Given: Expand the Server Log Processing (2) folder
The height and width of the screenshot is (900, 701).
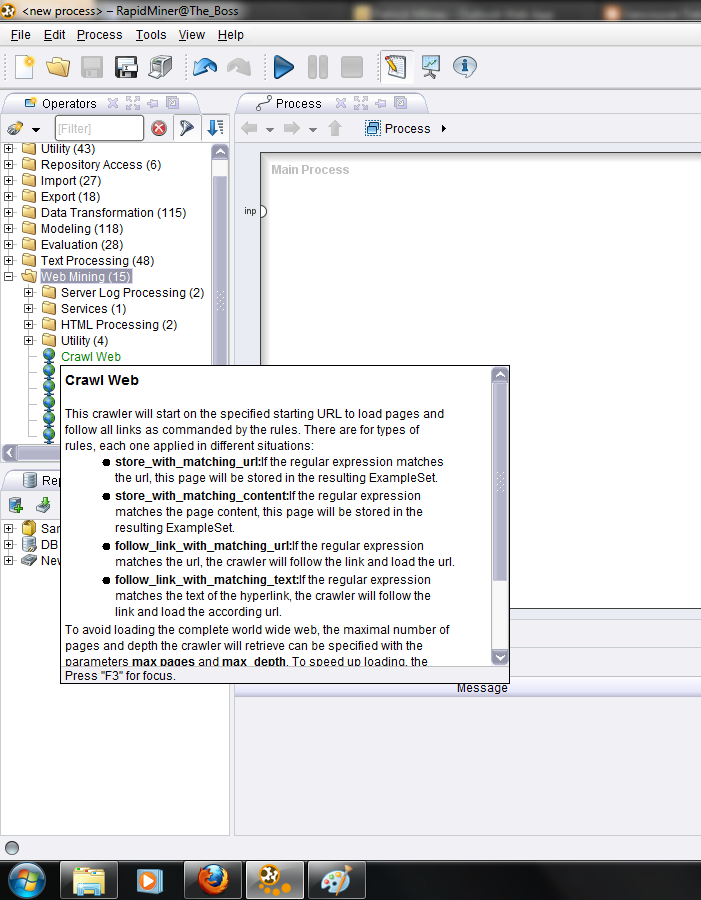Looking at the screenshot, I should click(x=29, y=293).
